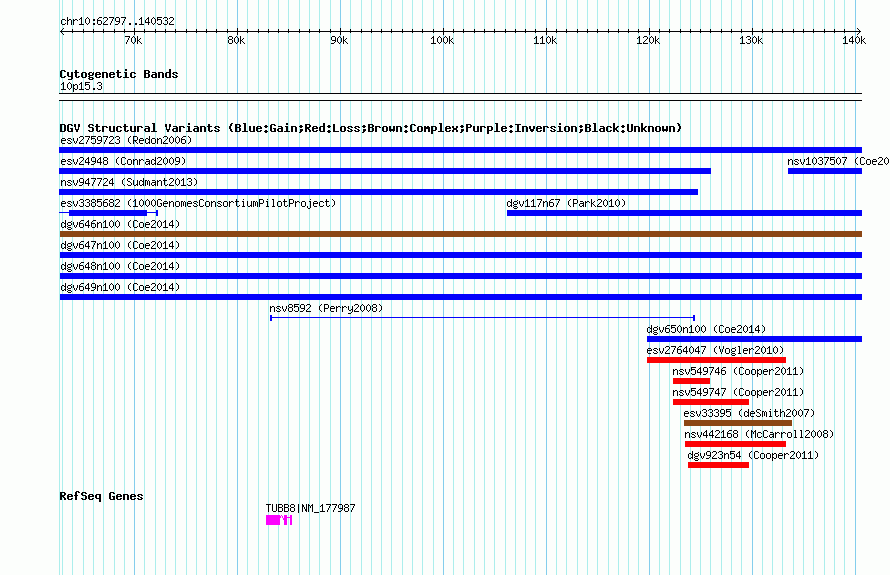Screen dimensions: 890x575
Task: Open the nsv1037507 variant label
Action: click(838, 161)
